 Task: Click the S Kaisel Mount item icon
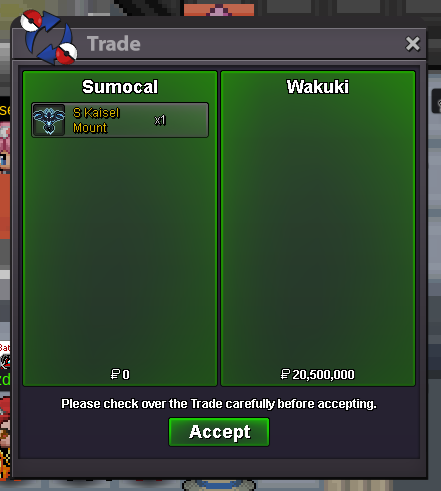pos(49,120)
